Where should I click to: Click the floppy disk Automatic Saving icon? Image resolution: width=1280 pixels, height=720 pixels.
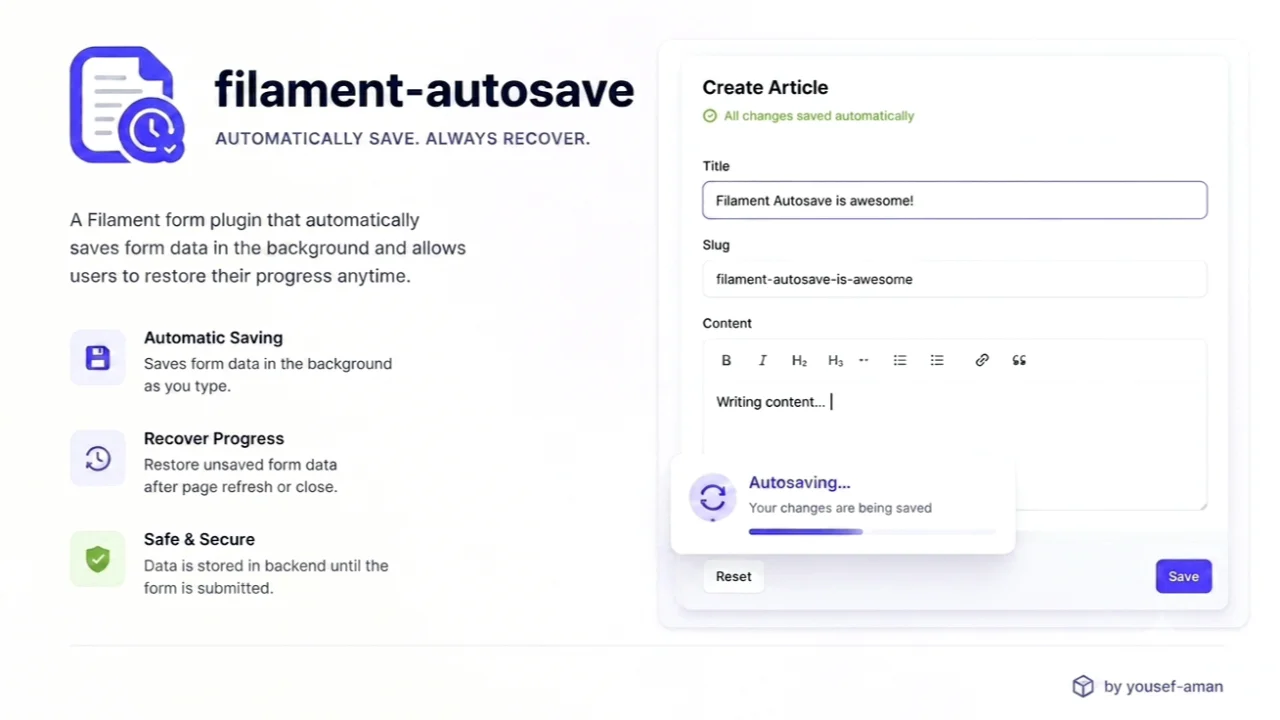(x=97, y=358)
